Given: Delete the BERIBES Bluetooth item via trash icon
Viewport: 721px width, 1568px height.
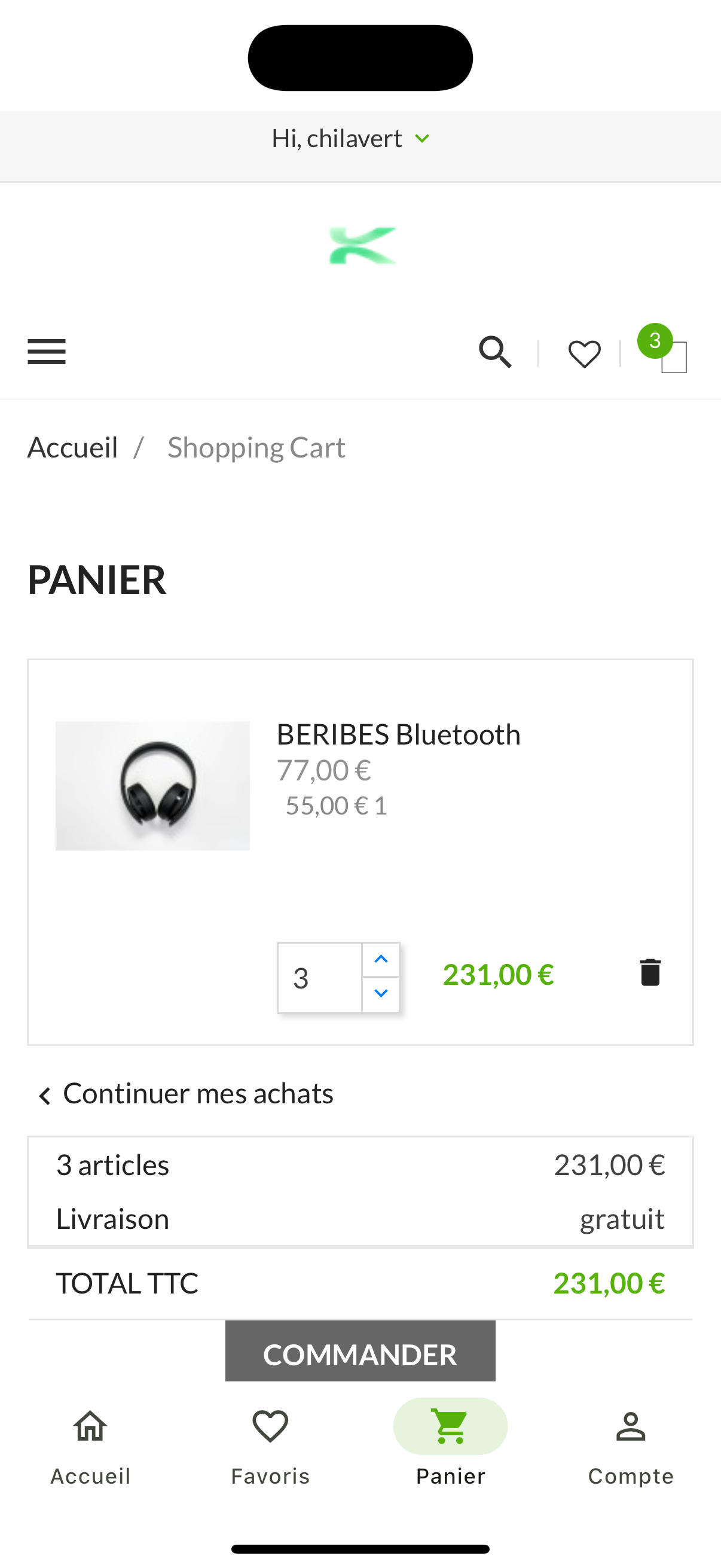Looking at the screenshot, I should (x=650, y=972).
